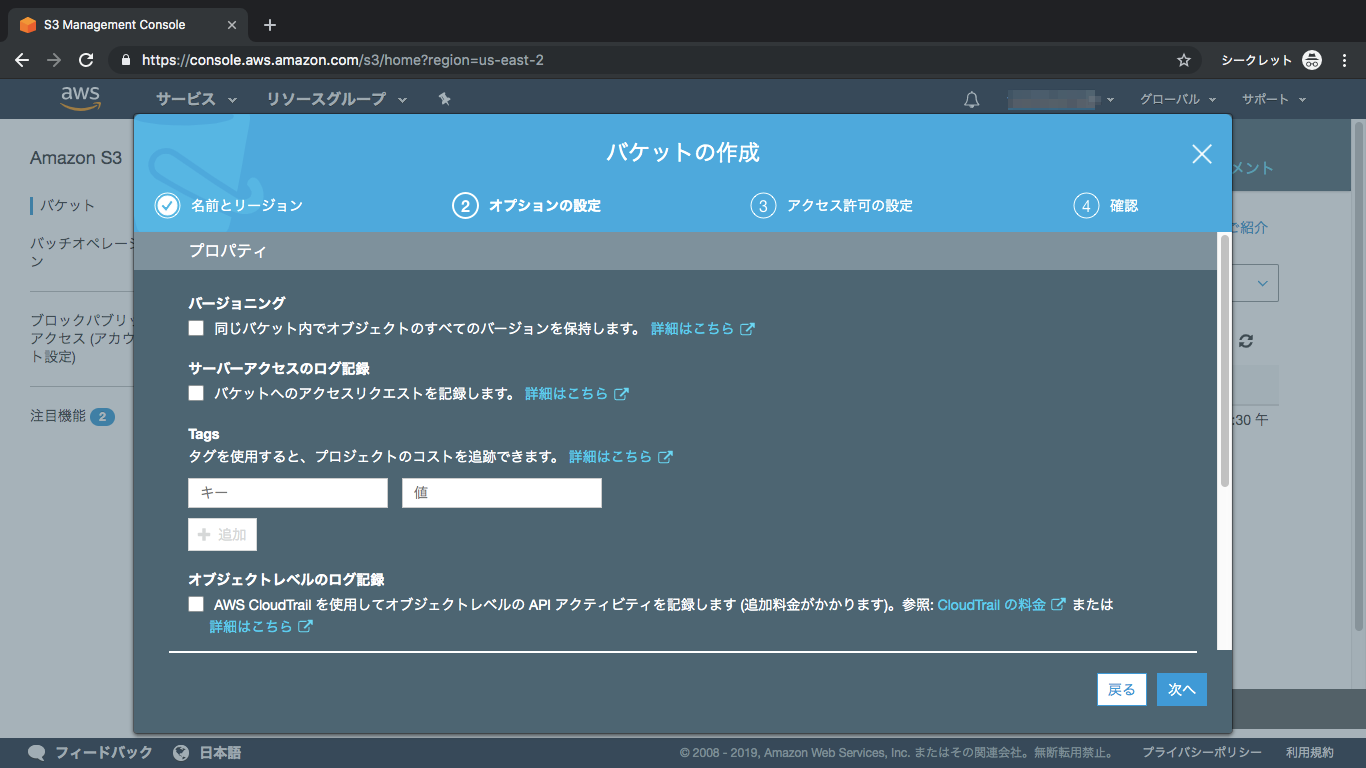Jump to step 3 アクセス許可の設定

pyautogui.click(x=832, y=205)
